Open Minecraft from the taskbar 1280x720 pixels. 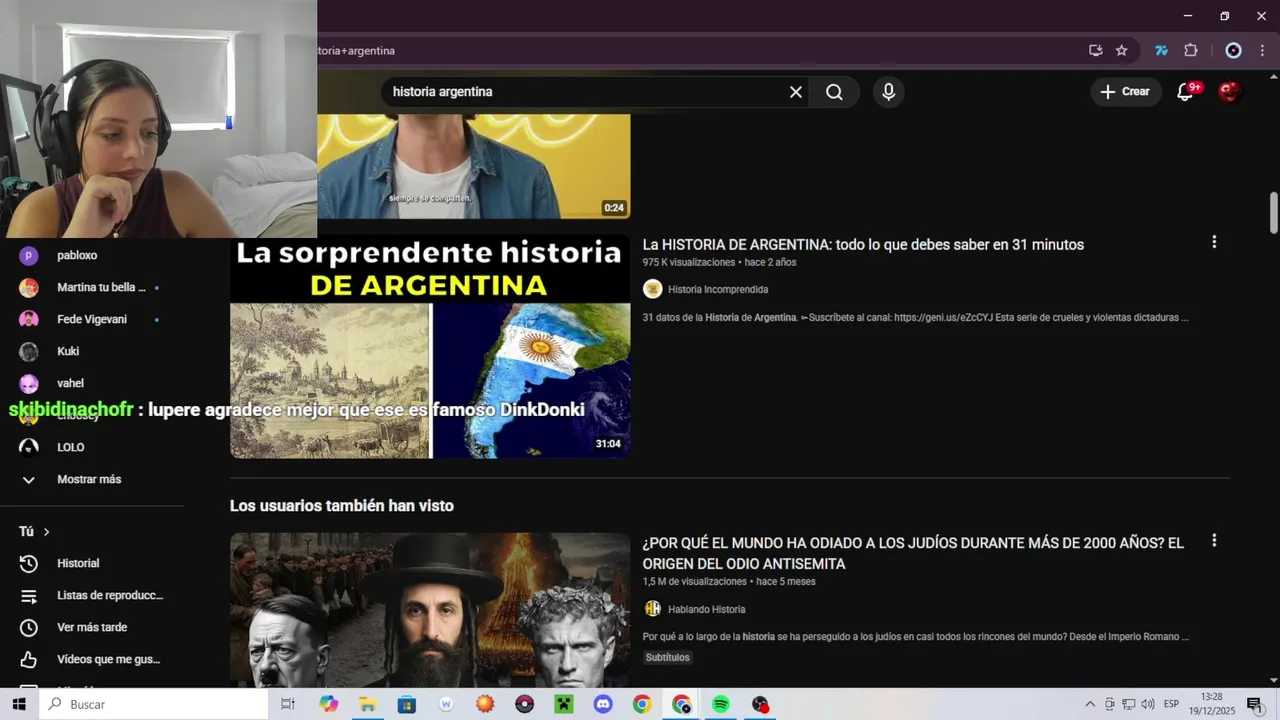point(563,705)
